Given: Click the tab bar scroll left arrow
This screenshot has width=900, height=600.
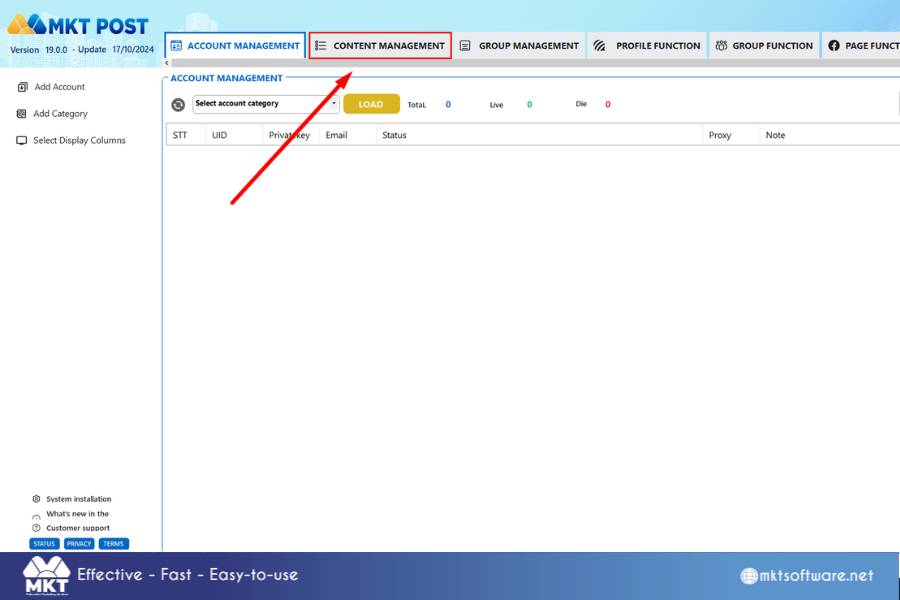Looking at the screenshot, I should point(167,63).
